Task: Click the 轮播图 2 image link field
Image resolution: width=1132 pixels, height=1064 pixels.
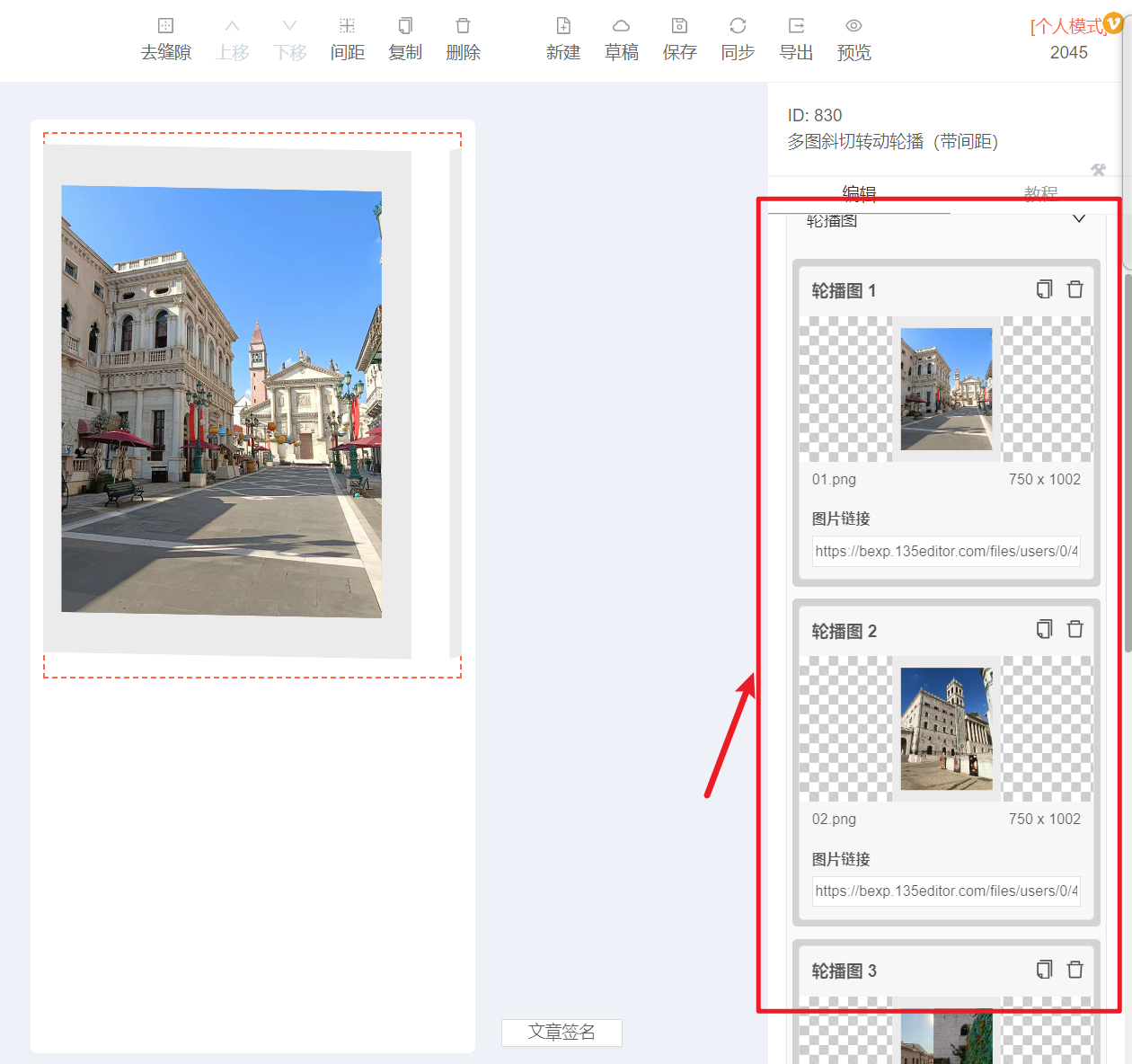Action: [x=946, y=891]
